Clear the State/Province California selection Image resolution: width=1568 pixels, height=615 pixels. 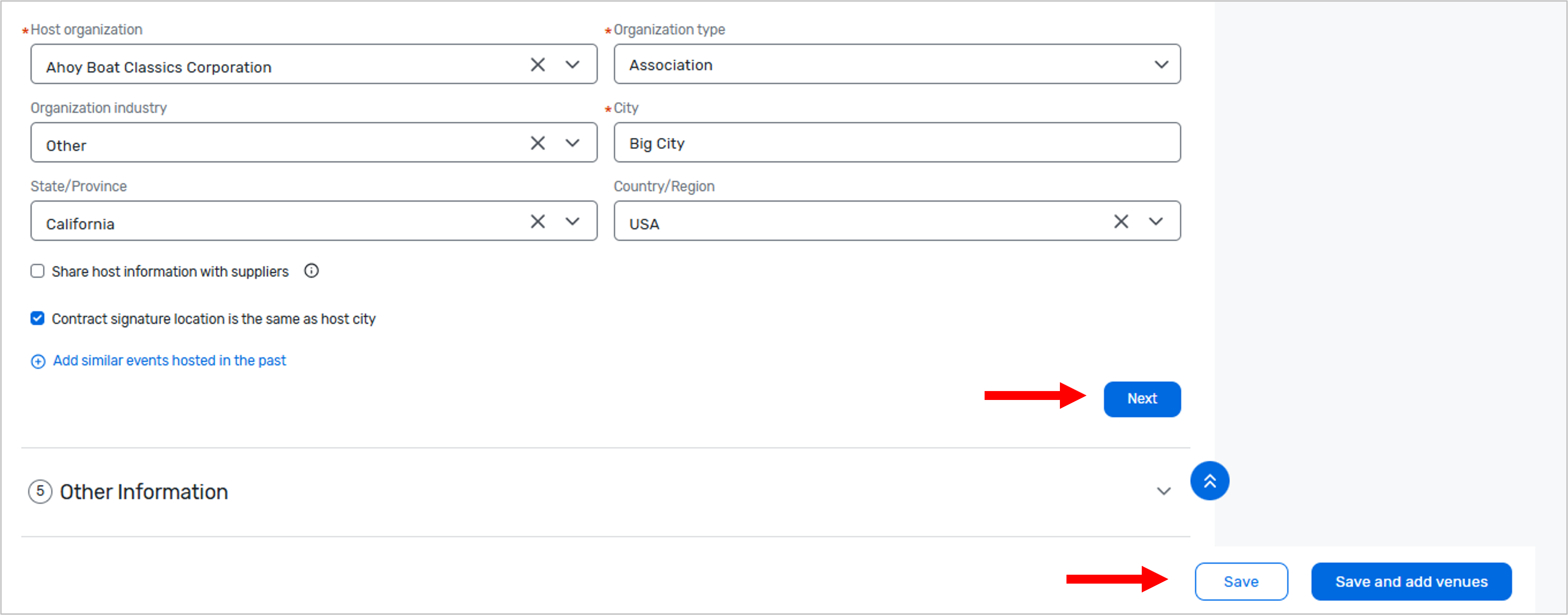coord(537,222)
